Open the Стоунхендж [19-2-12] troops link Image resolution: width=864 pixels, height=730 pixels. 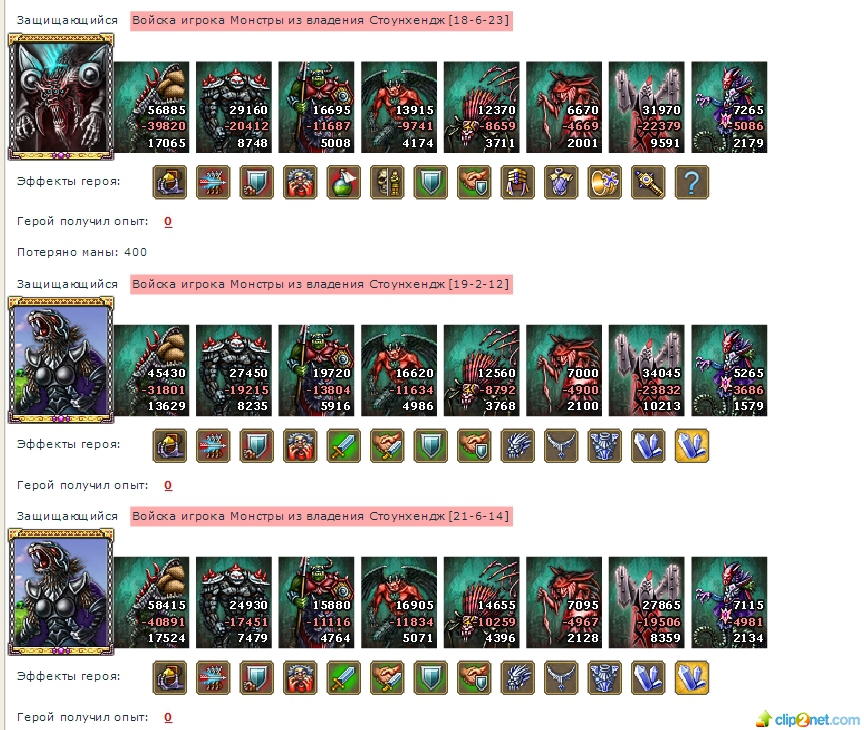coord(321,284)
